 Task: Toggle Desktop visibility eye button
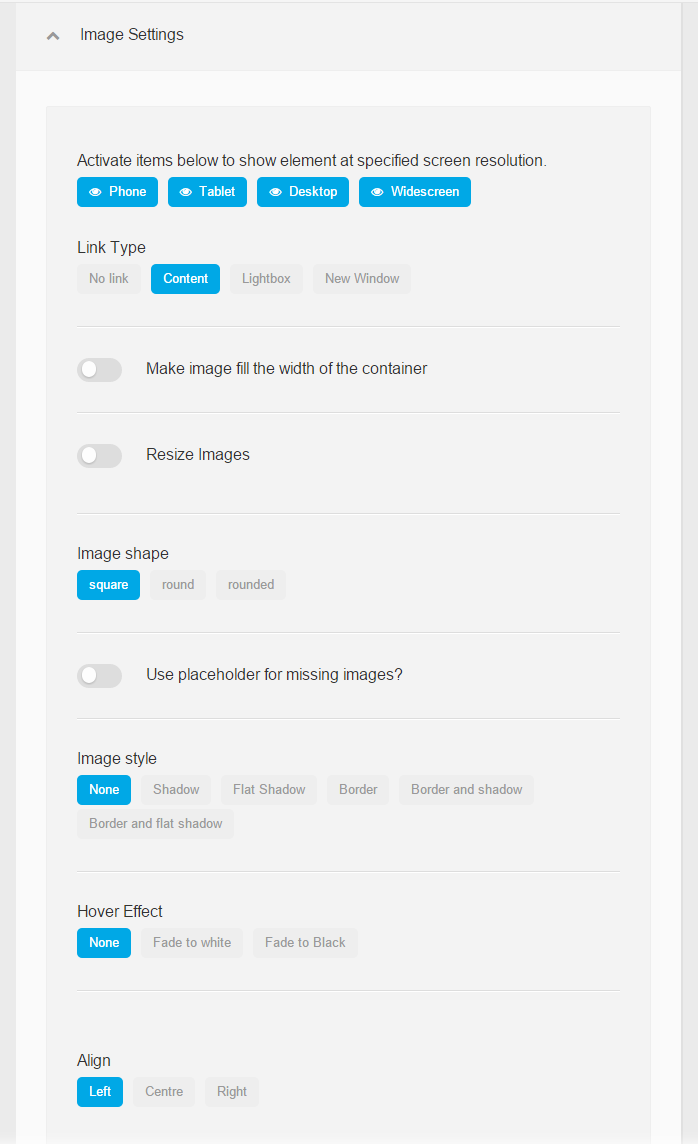[x=303, y=192]
